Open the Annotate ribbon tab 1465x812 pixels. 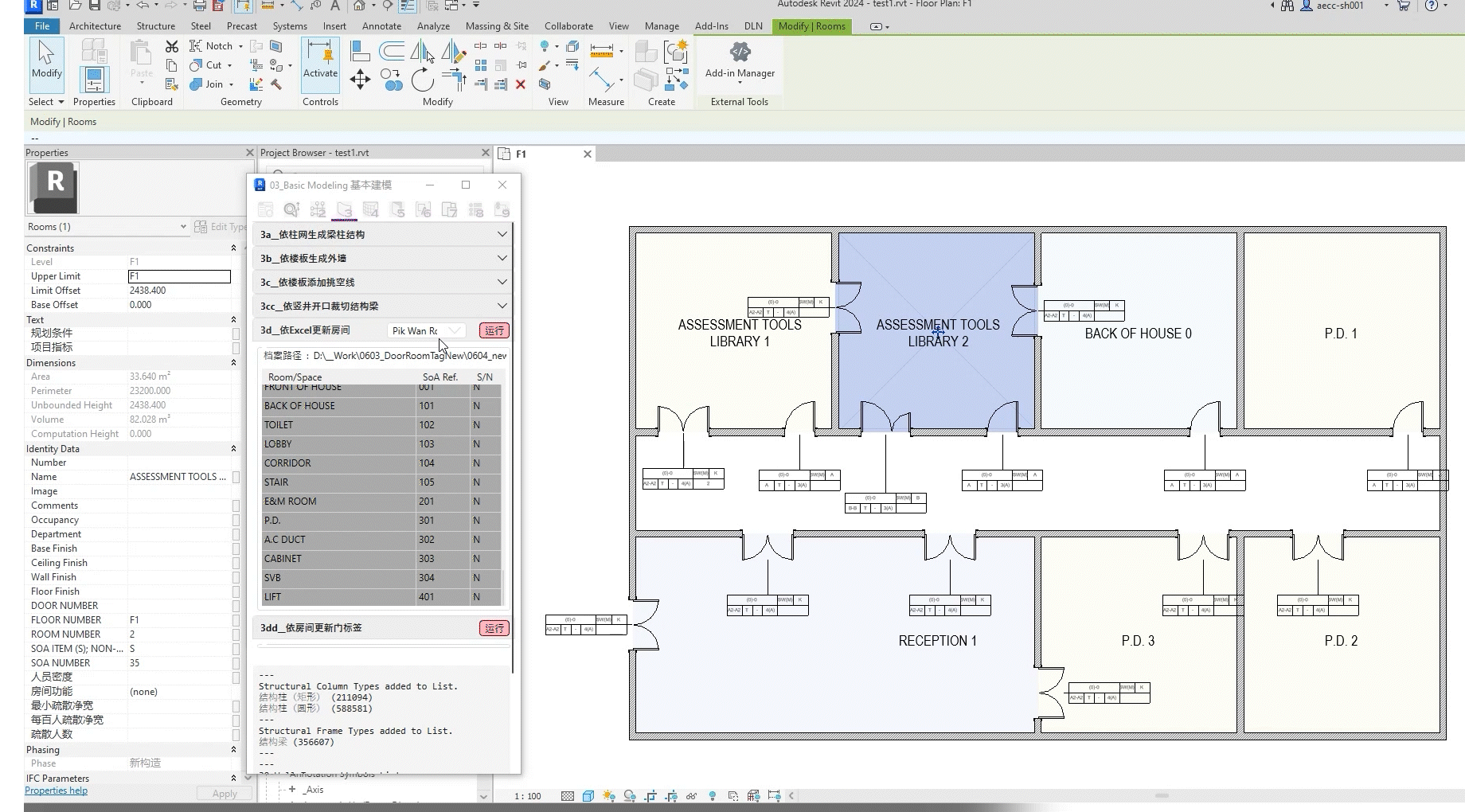pos(381,26)
